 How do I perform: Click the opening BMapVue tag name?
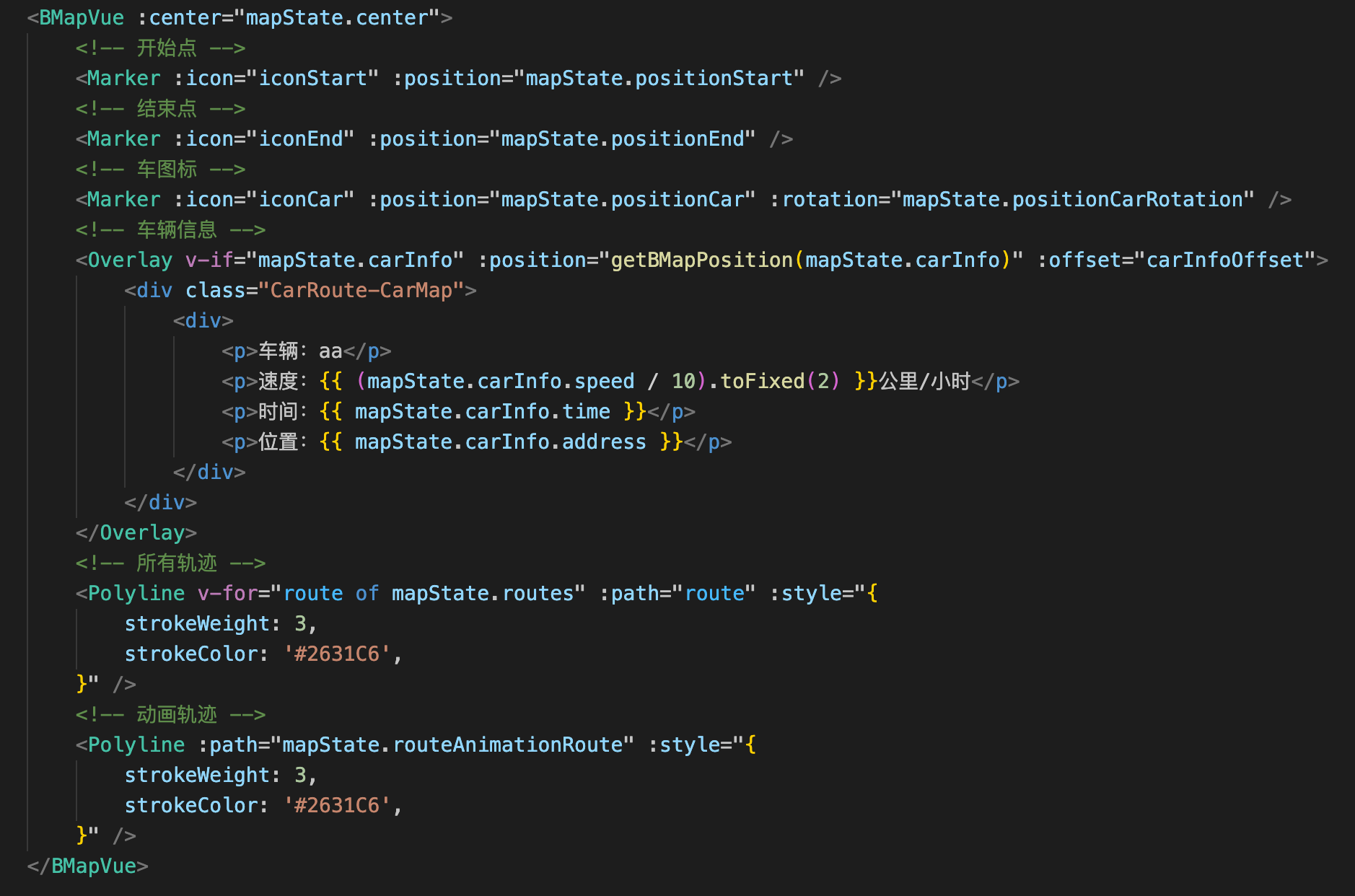pos(82,17)
